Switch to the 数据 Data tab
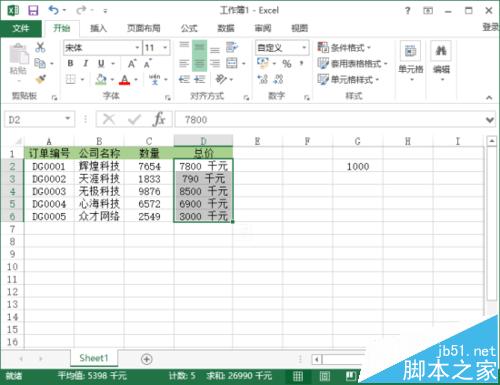500x385 pixels. [x=226, y=29]
